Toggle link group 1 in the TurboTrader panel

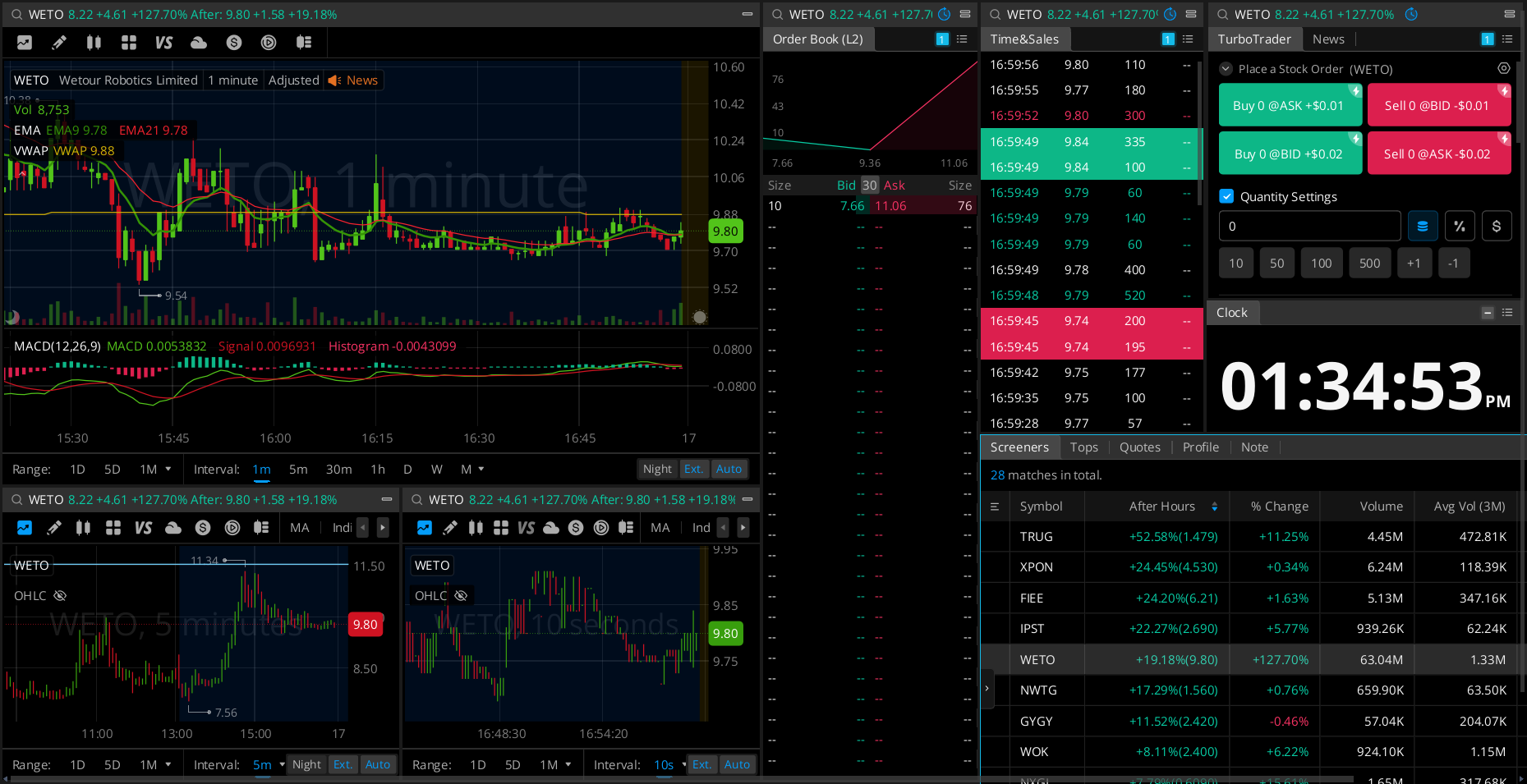coord(1488,39)
